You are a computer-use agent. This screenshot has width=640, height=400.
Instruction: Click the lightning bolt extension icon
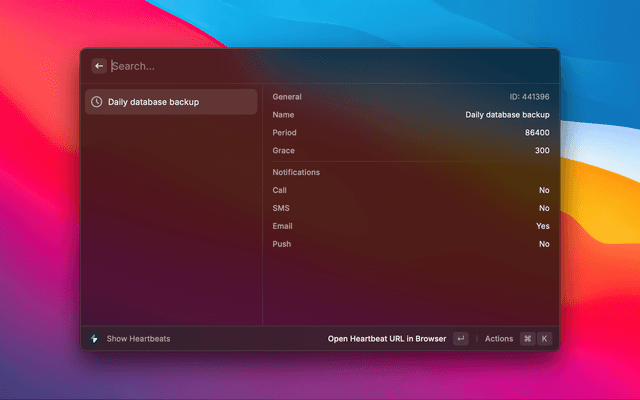pos(94,339)
